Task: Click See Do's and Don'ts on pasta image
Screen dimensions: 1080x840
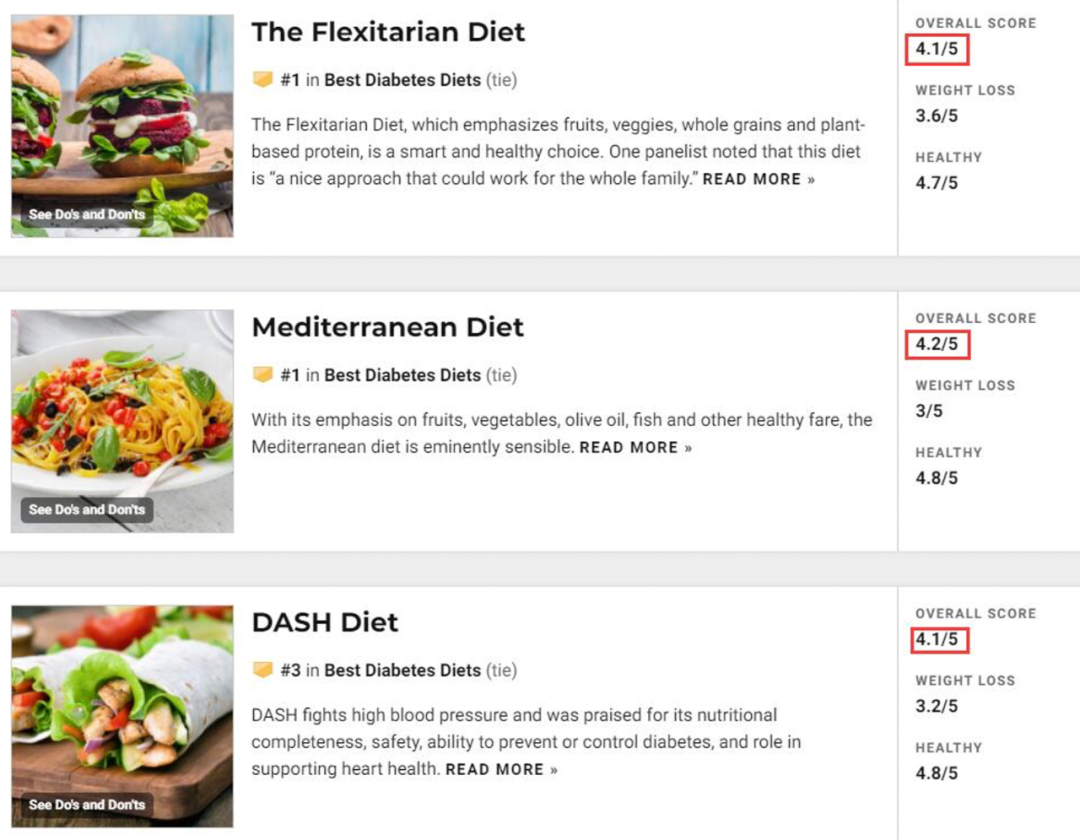Action: pos(87,510)
